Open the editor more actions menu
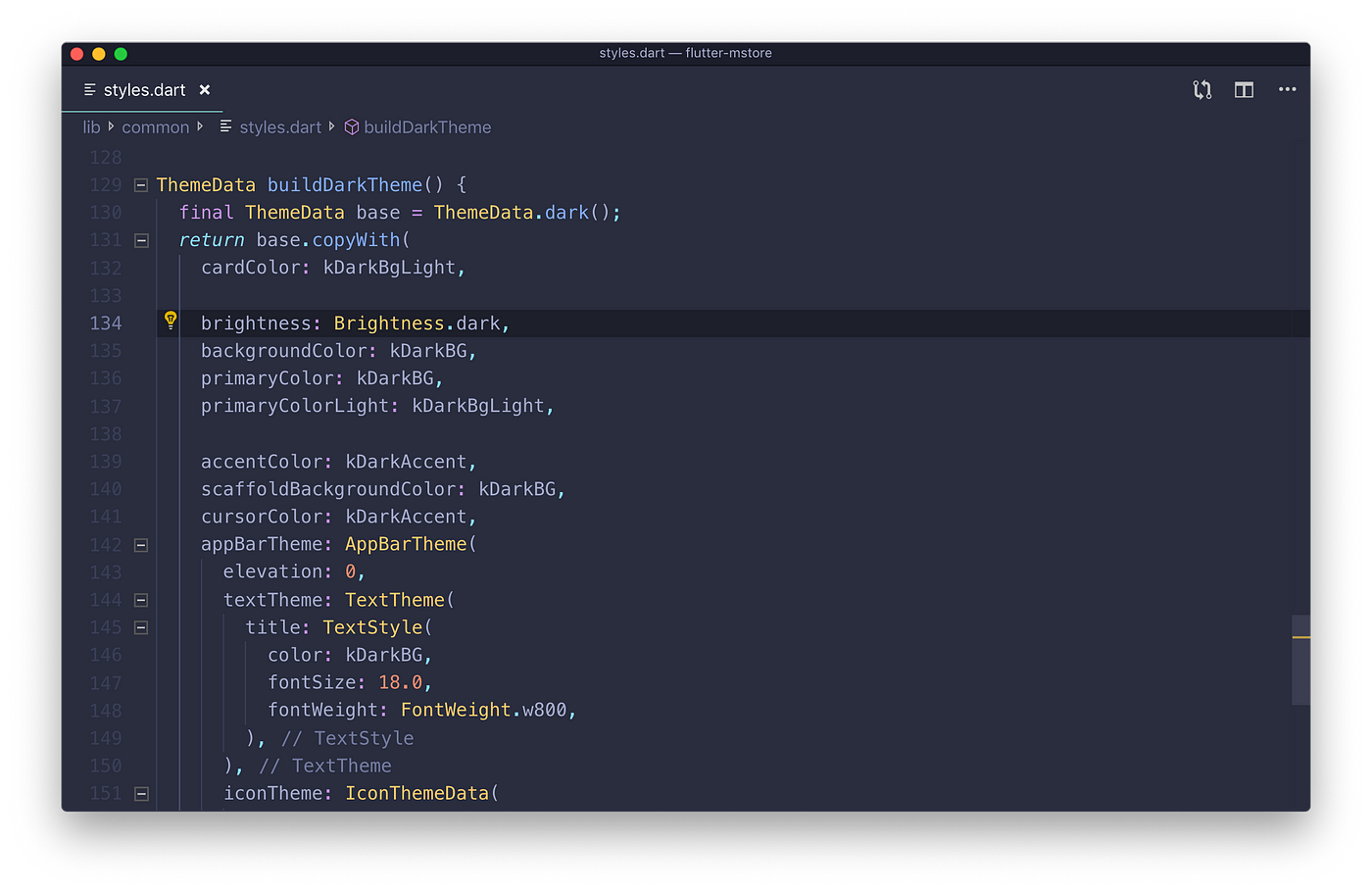 coord(1287,89)
